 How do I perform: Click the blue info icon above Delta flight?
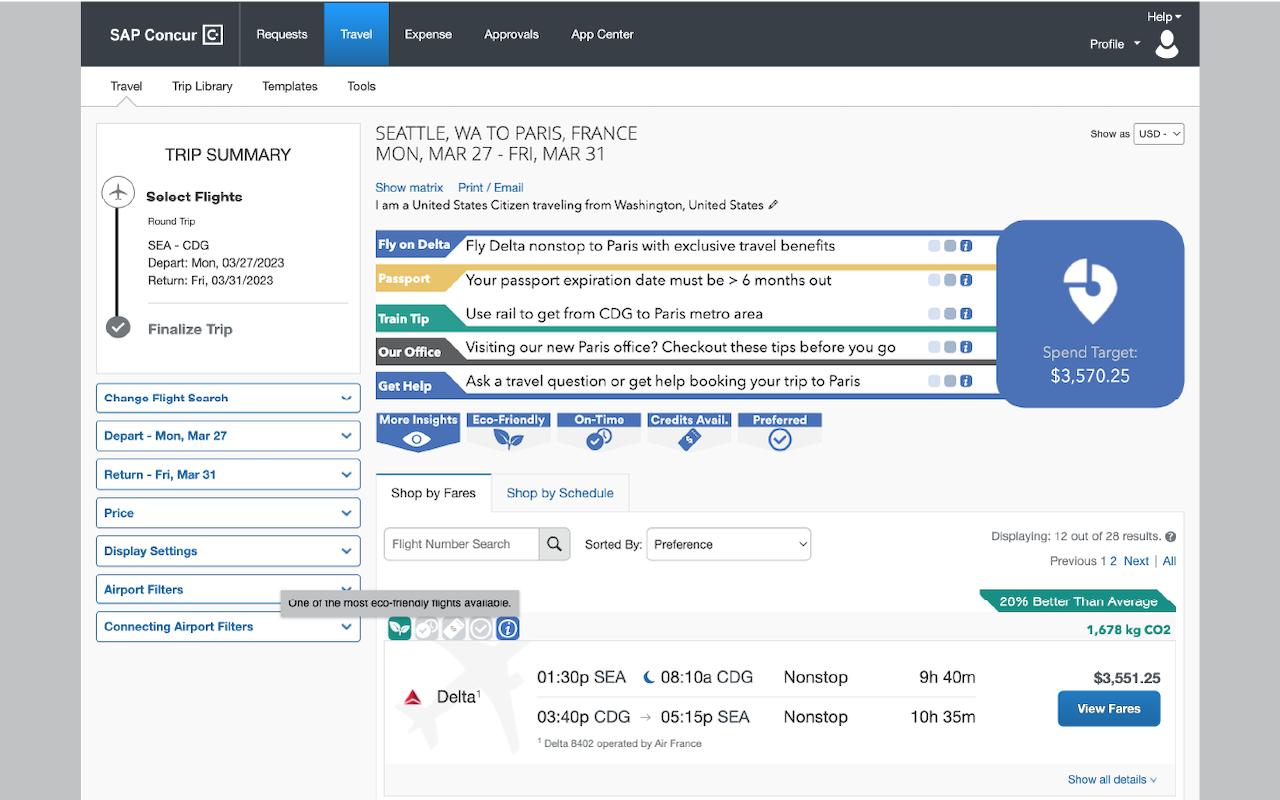508,628
